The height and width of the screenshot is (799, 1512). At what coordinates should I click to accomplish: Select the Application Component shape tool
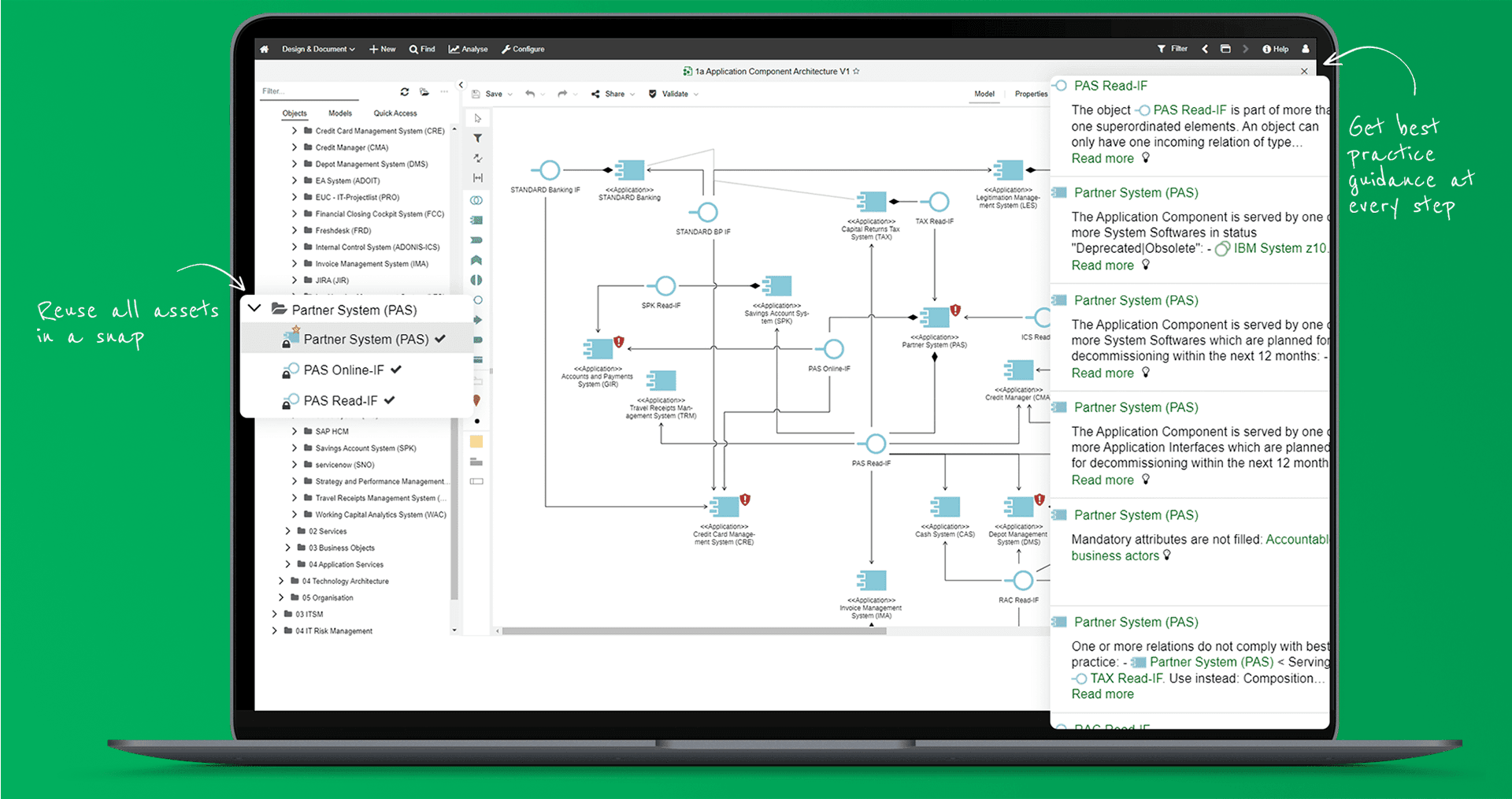pos(477,220)
